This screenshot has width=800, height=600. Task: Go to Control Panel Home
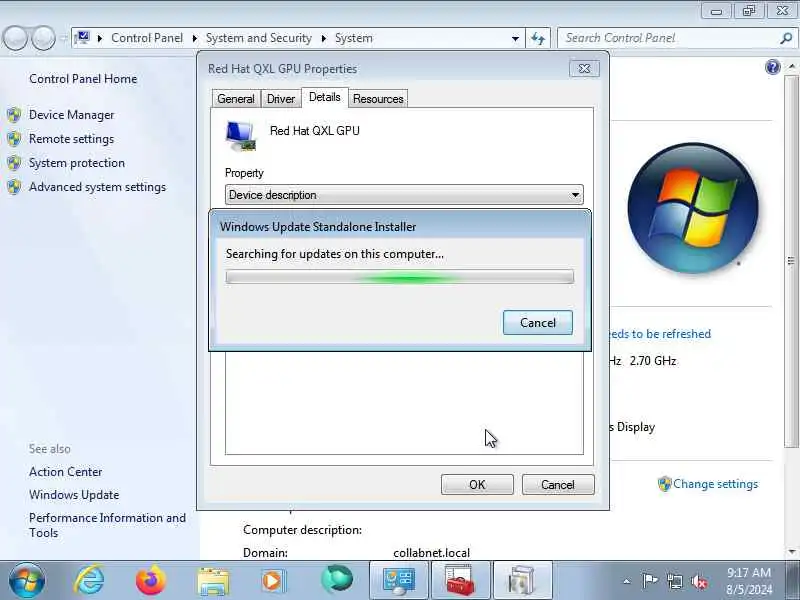point(83,79)
